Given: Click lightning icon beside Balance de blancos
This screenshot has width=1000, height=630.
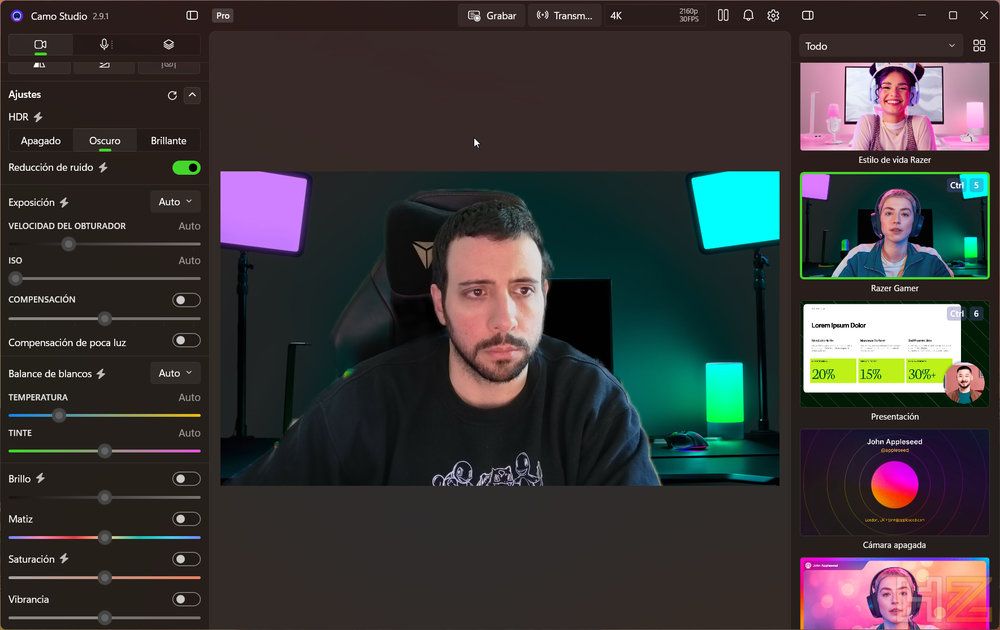Looking at the screenshot, I should (101, 374).
